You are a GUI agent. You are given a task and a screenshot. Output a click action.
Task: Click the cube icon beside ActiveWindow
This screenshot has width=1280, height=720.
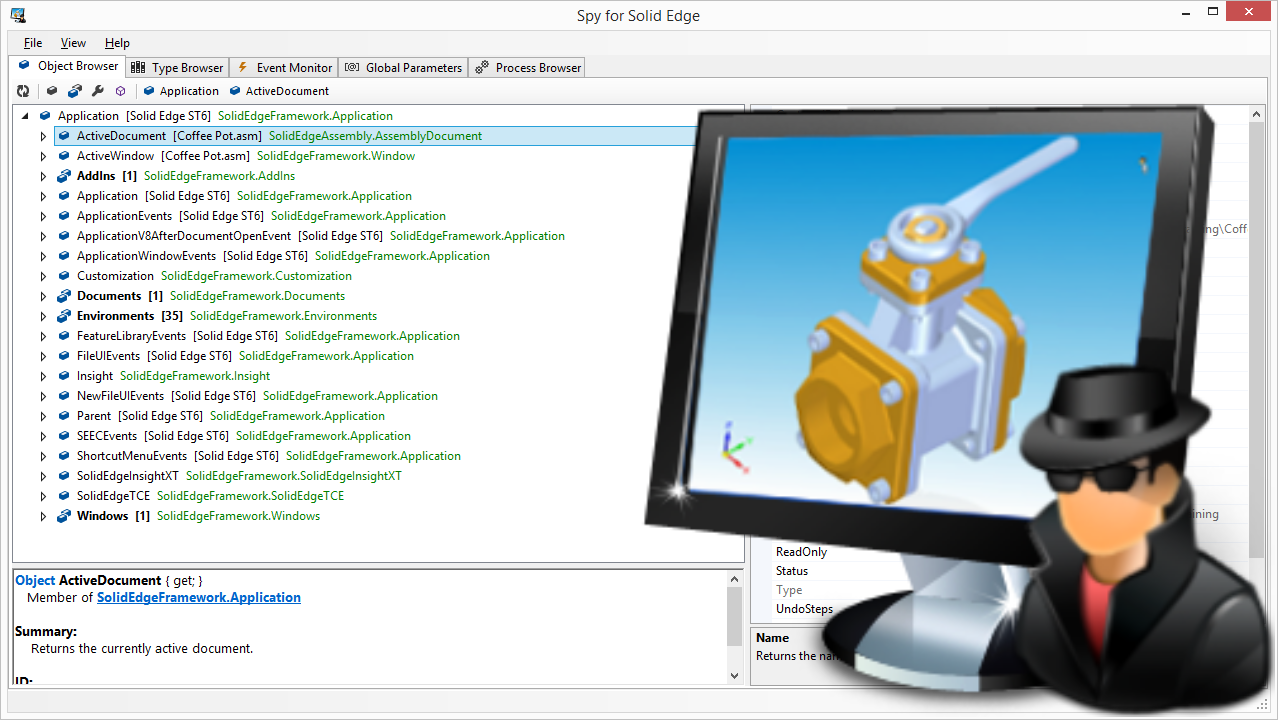64,156
